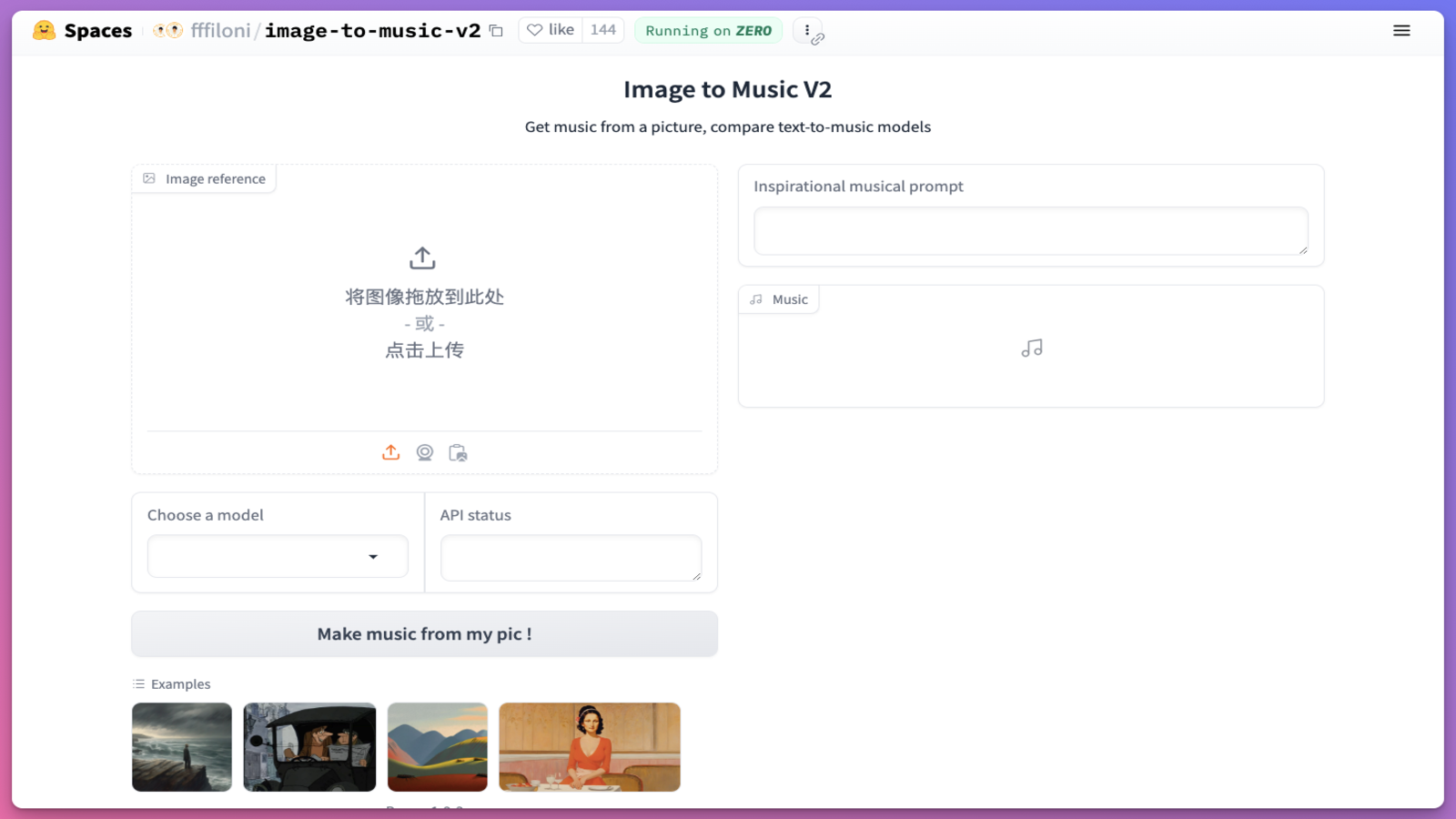This screenshot has height=819, width=1456.
Task: Select the woman in red dress example image
Action: point(590,746)
